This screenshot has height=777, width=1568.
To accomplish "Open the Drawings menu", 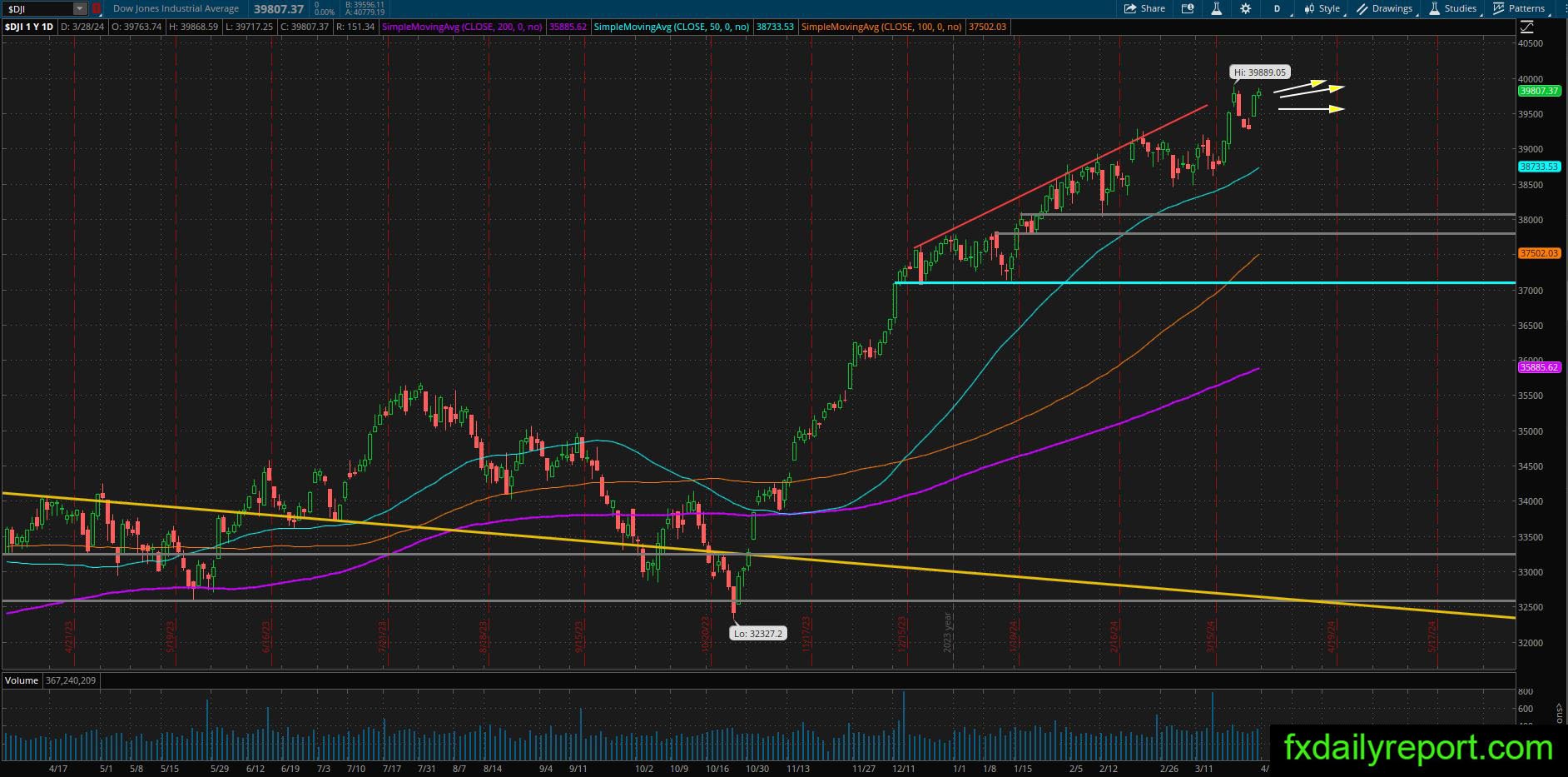I will click(x=1386, y=8).
